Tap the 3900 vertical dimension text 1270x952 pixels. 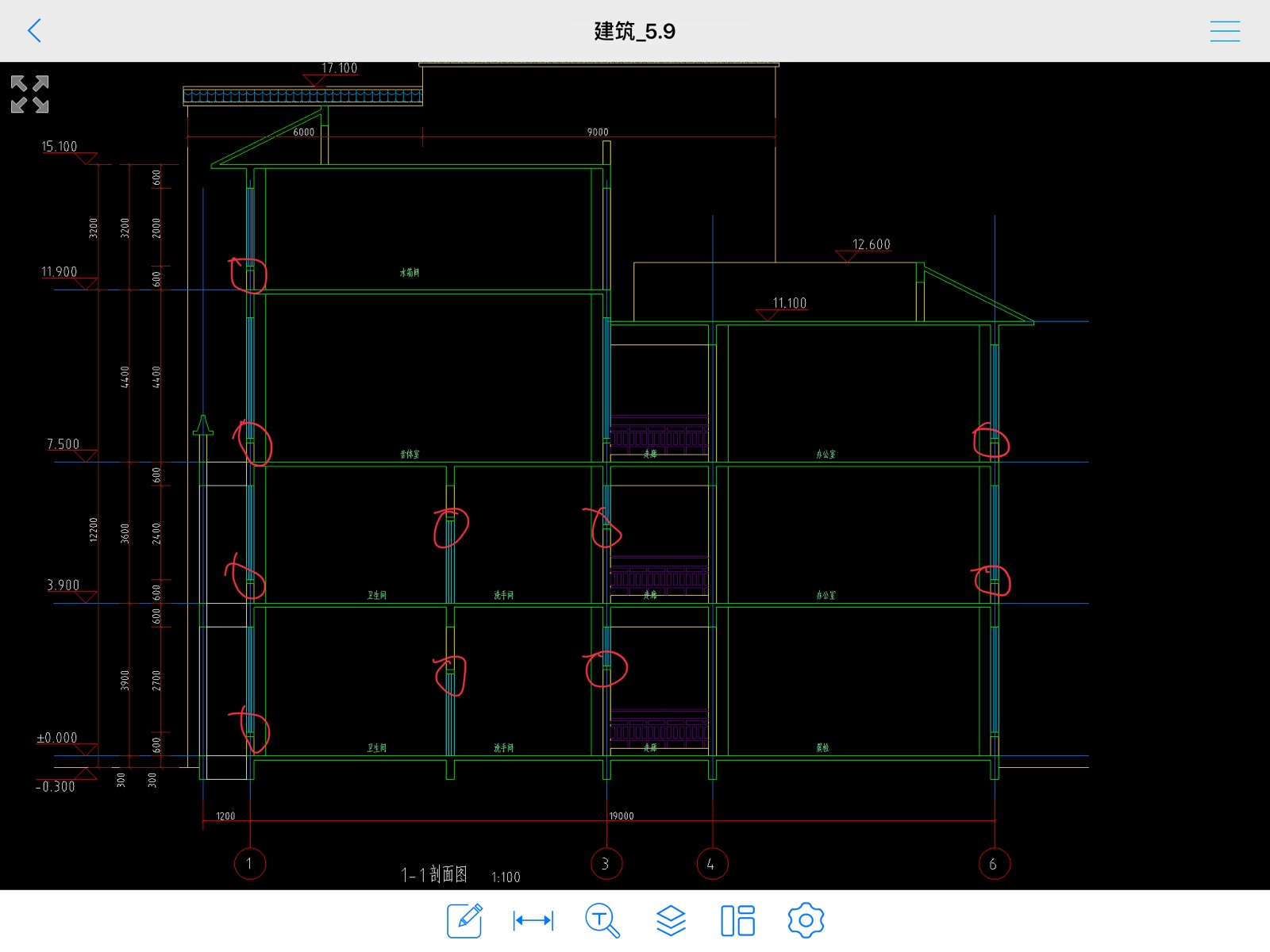point(125,681)
